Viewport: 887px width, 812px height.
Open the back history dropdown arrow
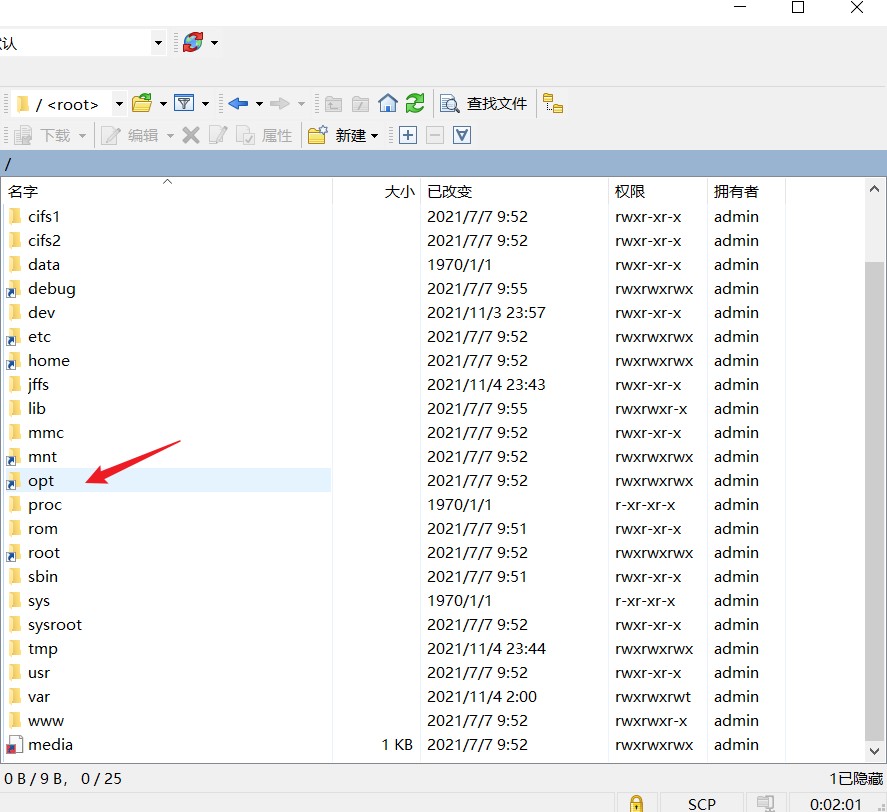pos(259,104)
